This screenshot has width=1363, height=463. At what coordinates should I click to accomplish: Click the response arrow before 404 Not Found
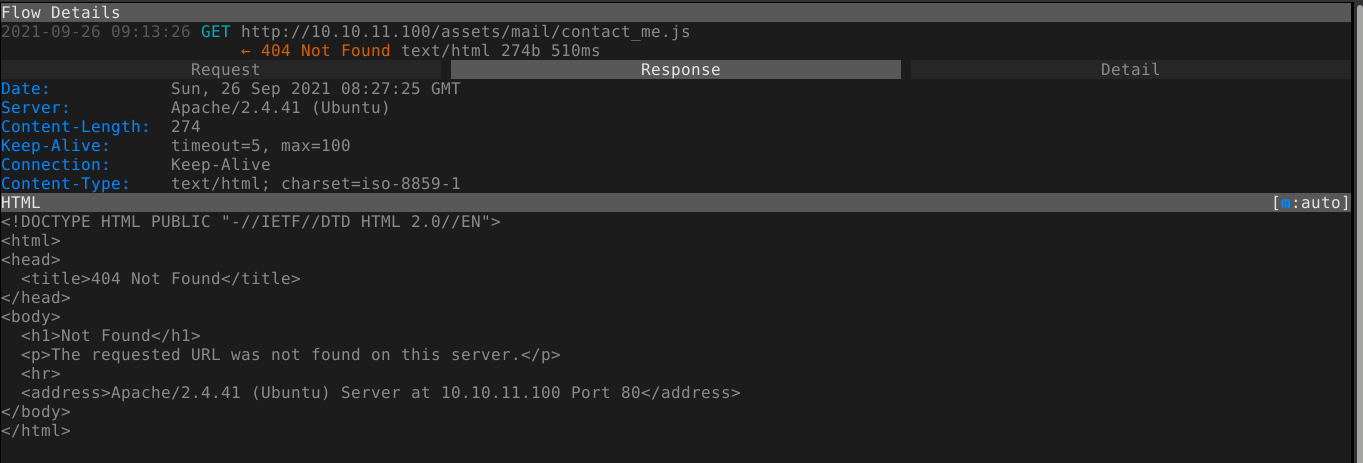click(246, 50)
